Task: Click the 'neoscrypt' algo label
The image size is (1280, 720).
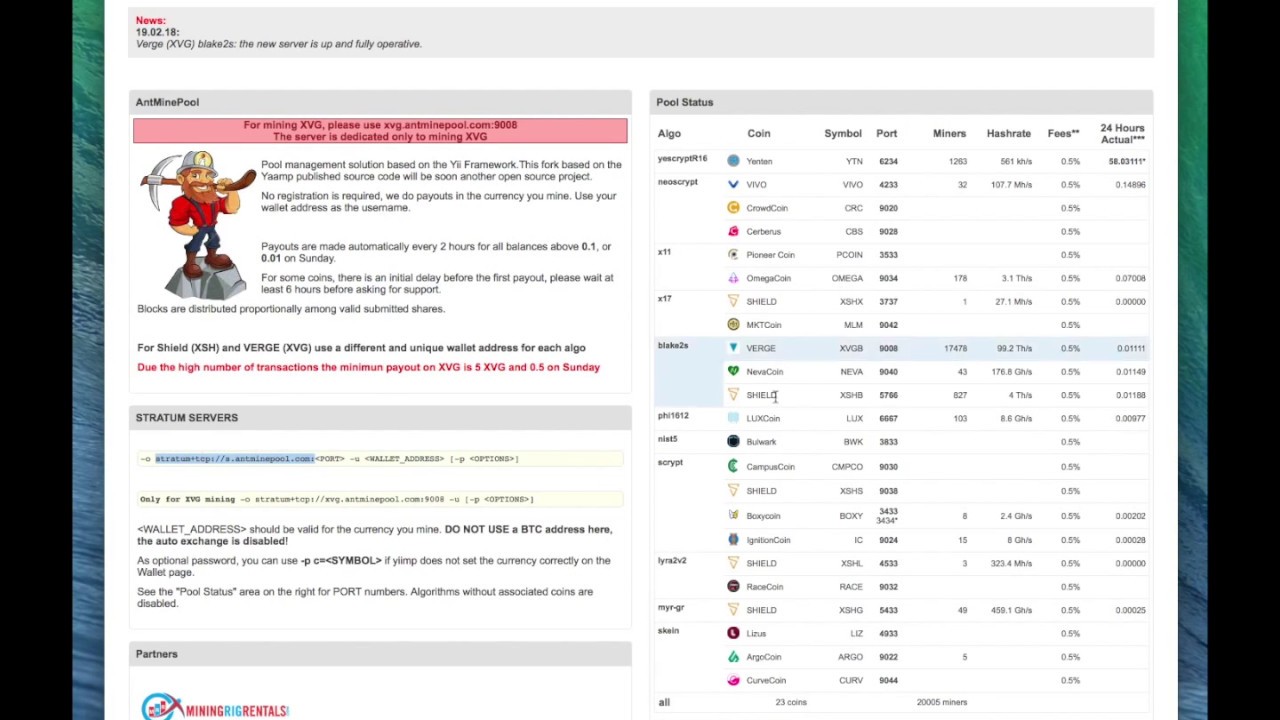Action: [677, 182]
